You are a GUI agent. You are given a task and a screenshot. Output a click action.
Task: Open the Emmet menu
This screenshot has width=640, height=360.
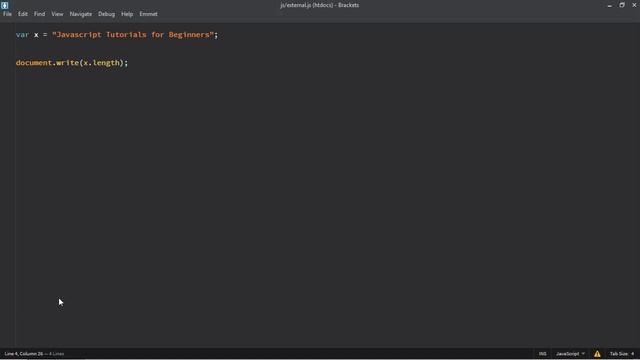tap(148, 14)
